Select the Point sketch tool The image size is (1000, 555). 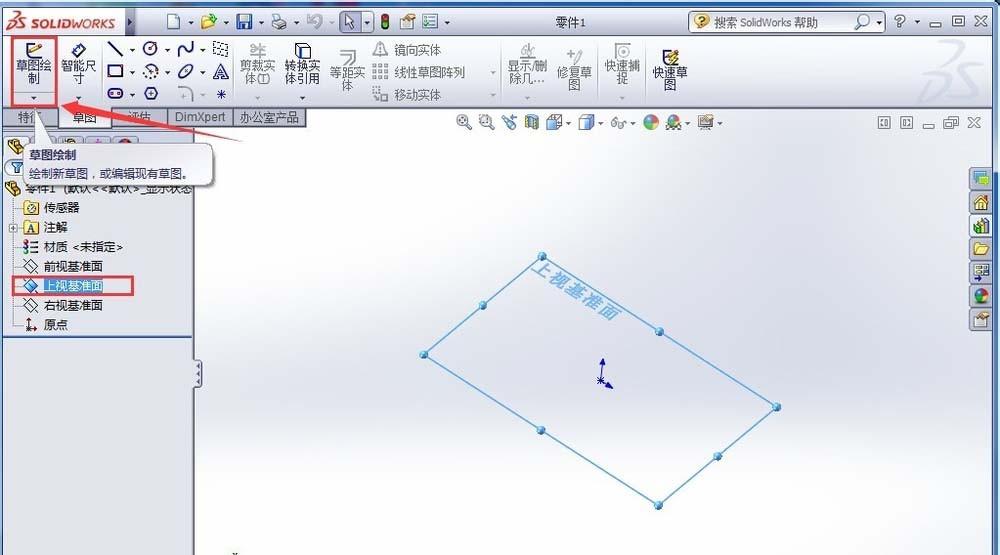click(221, 94)
